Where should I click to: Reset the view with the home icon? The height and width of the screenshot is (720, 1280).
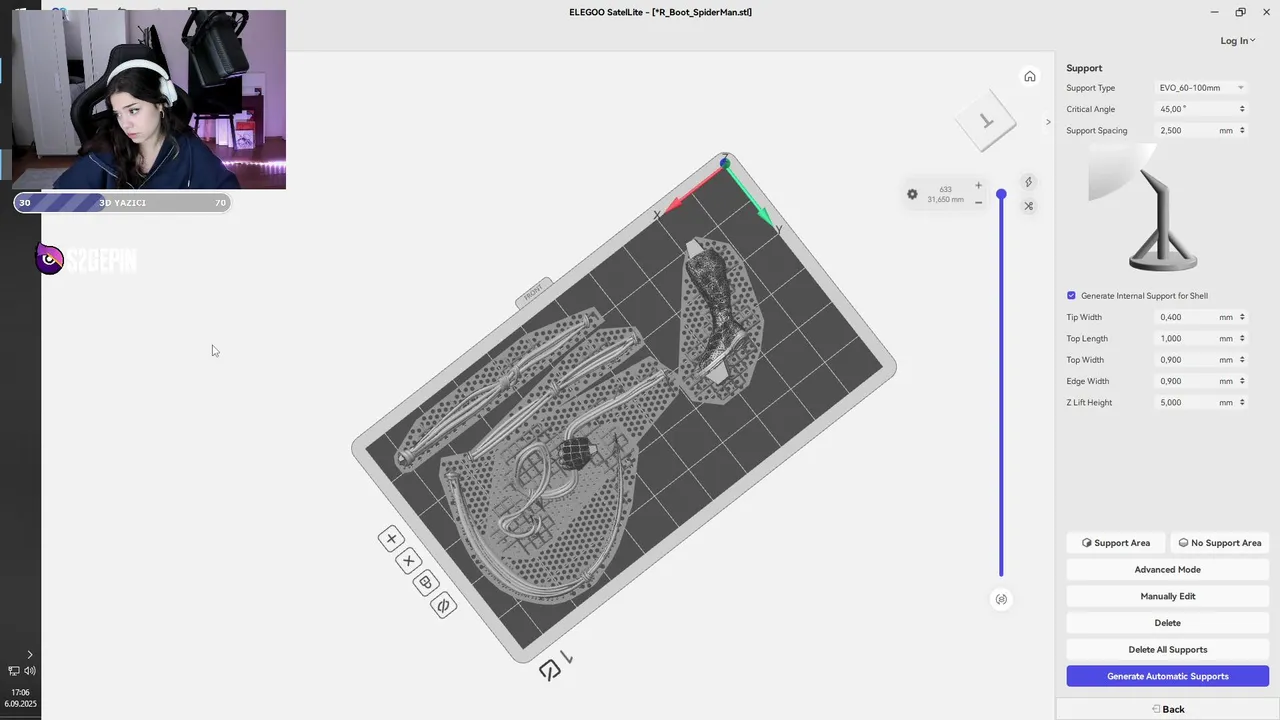(x=1029, y=77)
